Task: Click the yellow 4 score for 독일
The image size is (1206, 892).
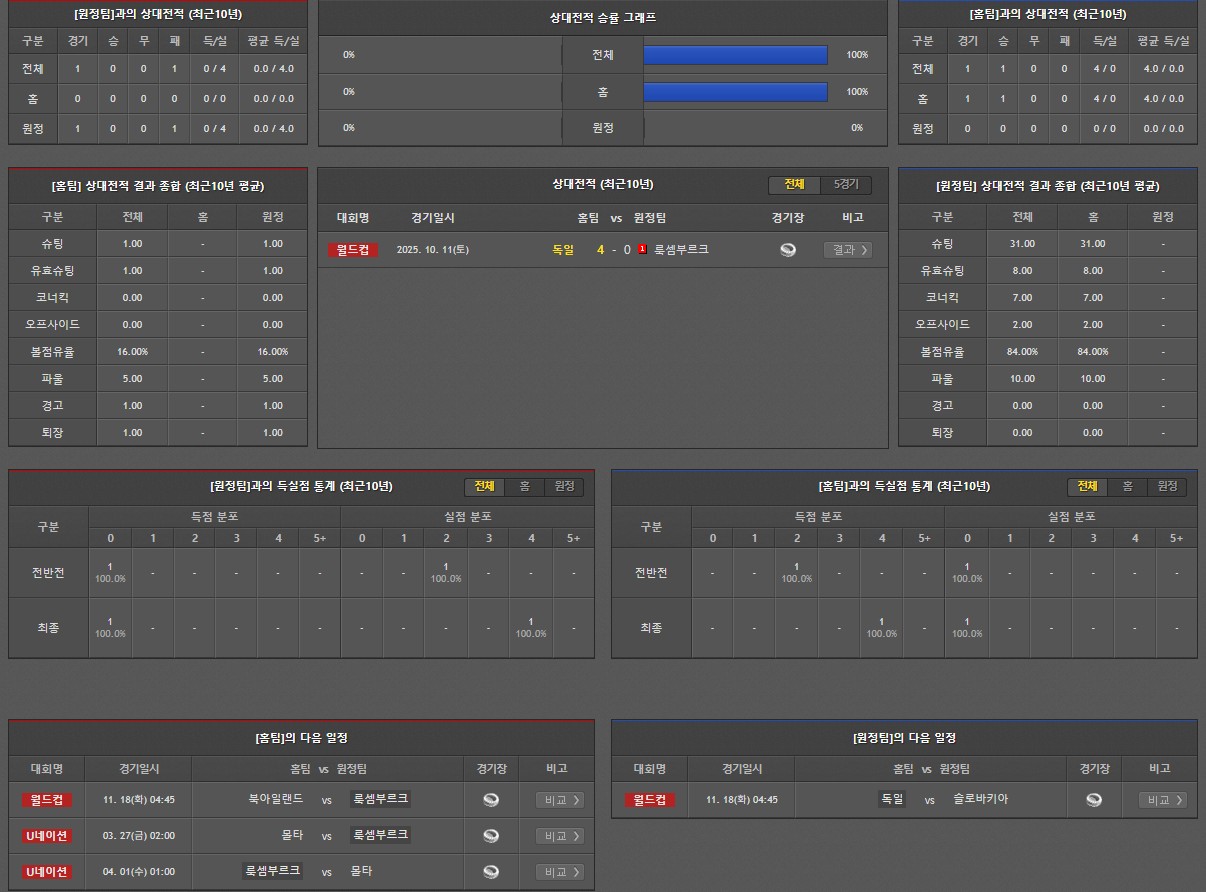Action: [x=600, y=250]
